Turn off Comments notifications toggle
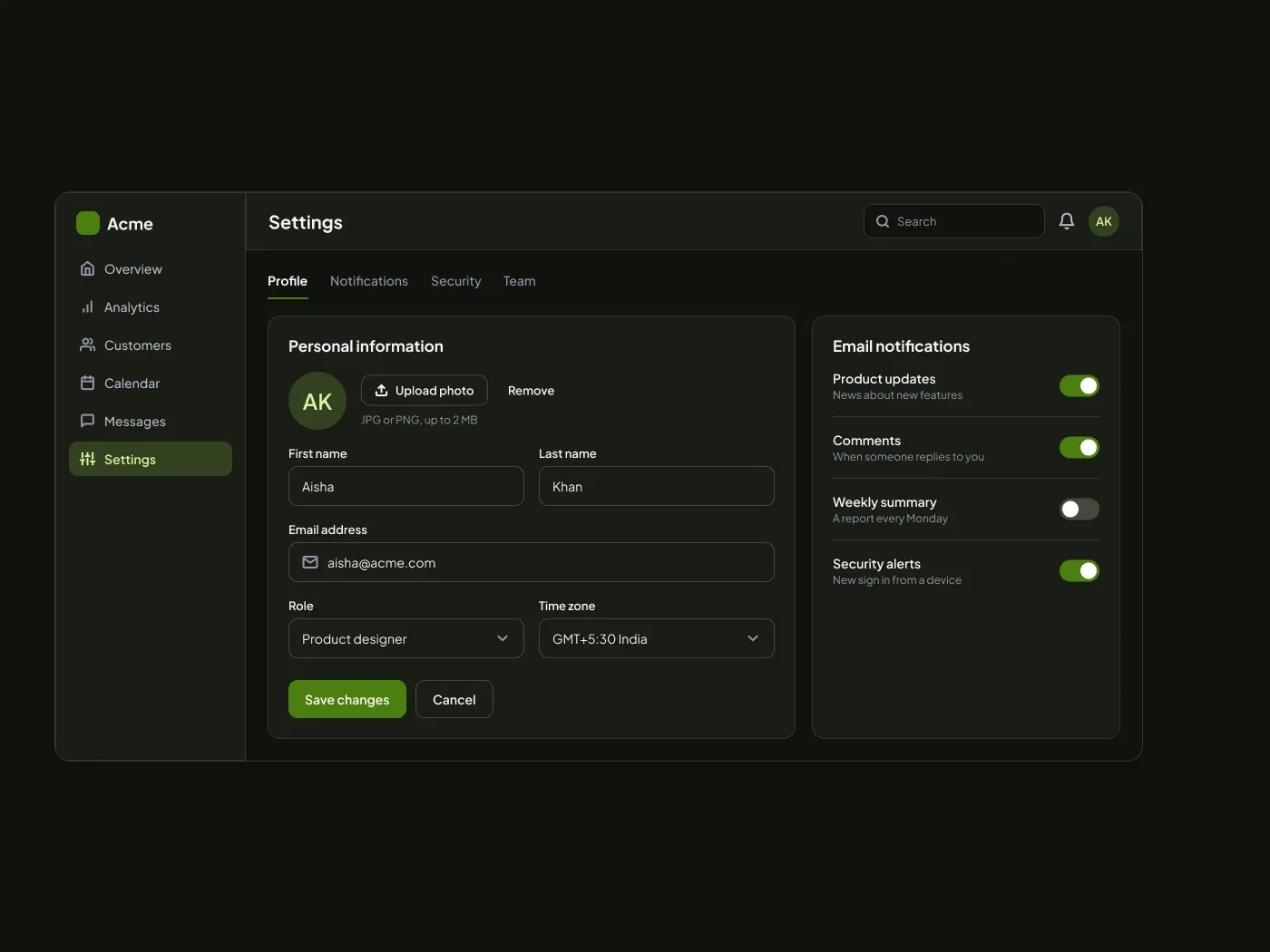 point(1079,447)
